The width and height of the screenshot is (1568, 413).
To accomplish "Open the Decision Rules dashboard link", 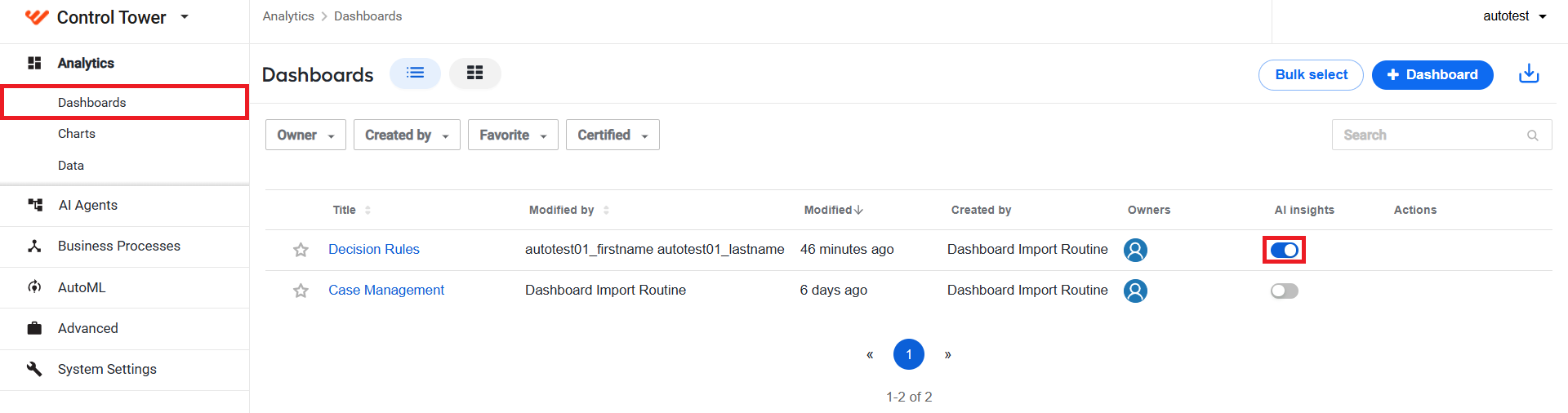I will 374,250.
